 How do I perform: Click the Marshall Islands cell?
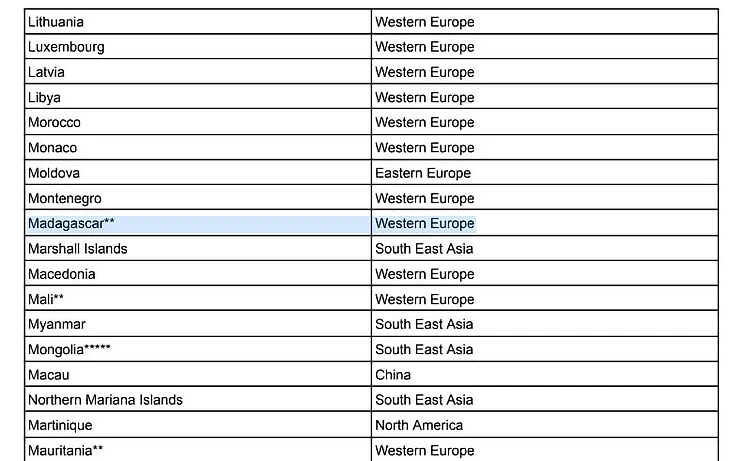[x=198, y=248]
